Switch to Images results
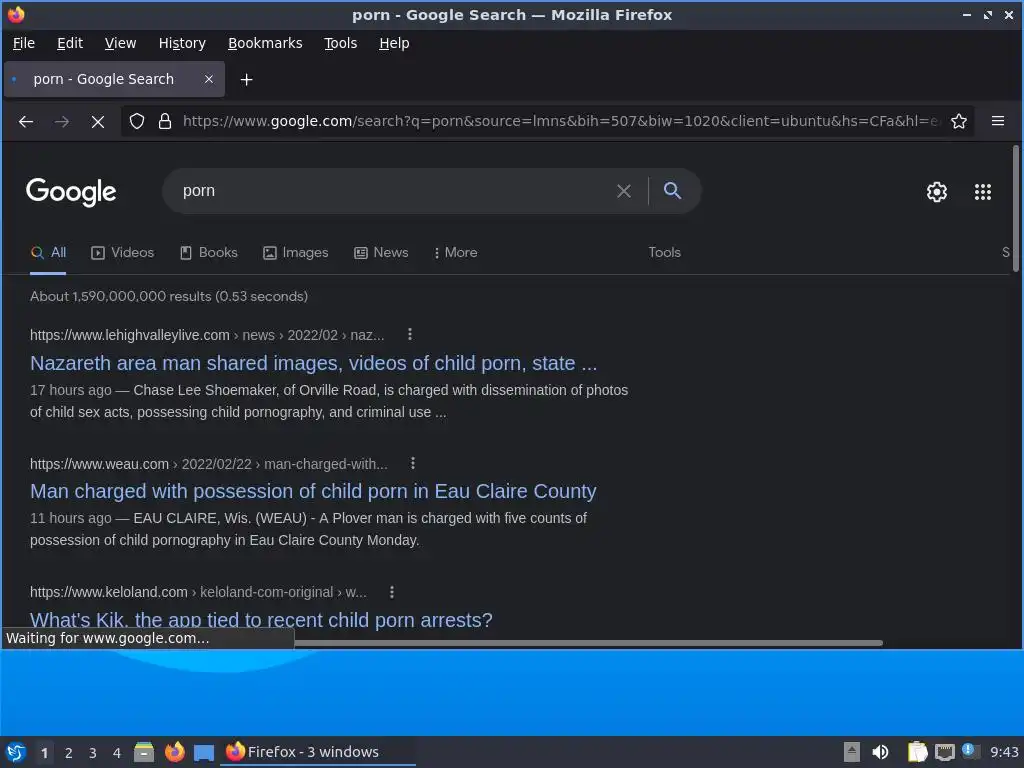Viewport: 1024px width, 768px height. [x=296, y=253]
